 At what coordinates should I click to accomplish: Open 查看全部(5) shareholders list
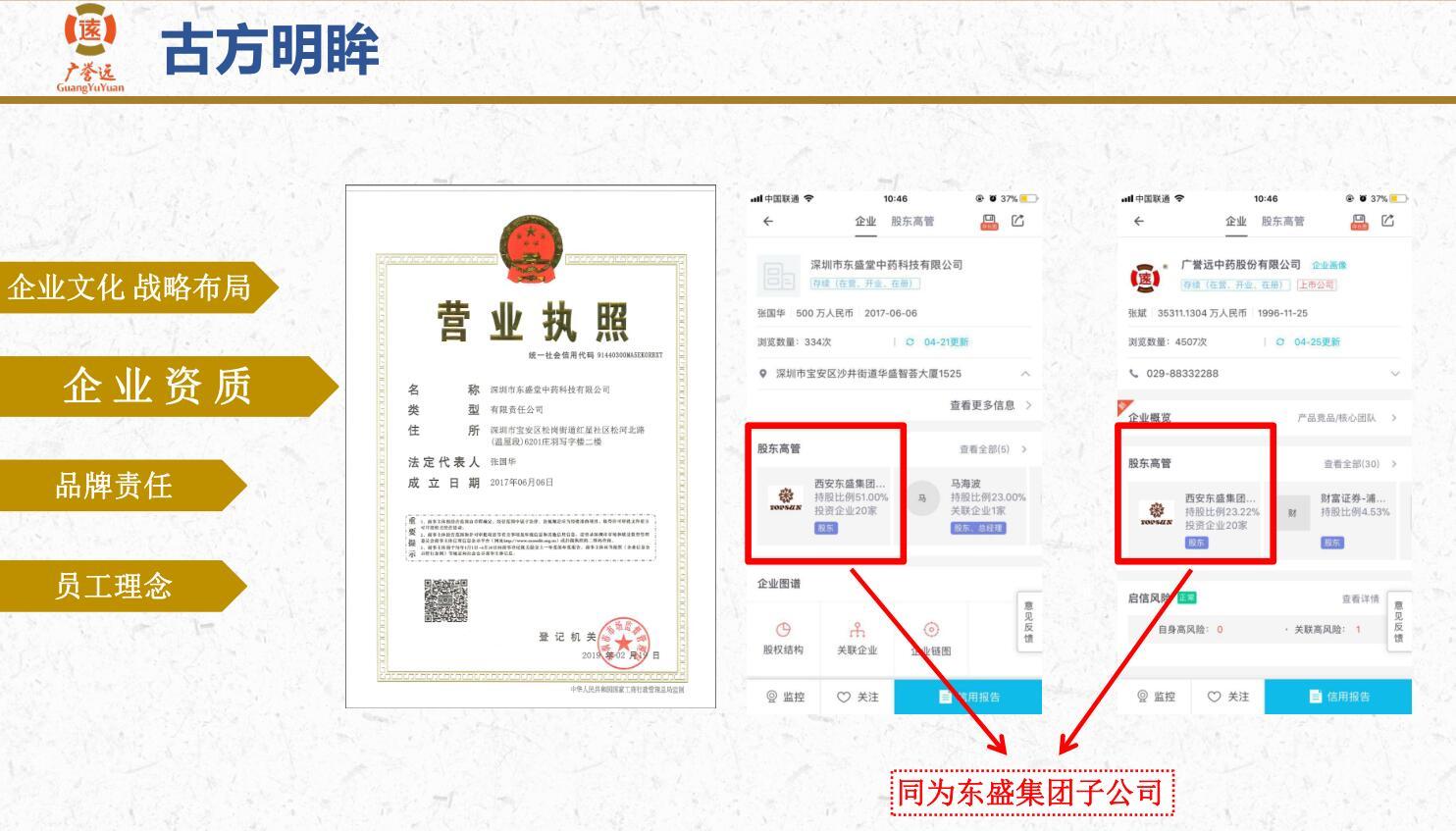[993, 449]
